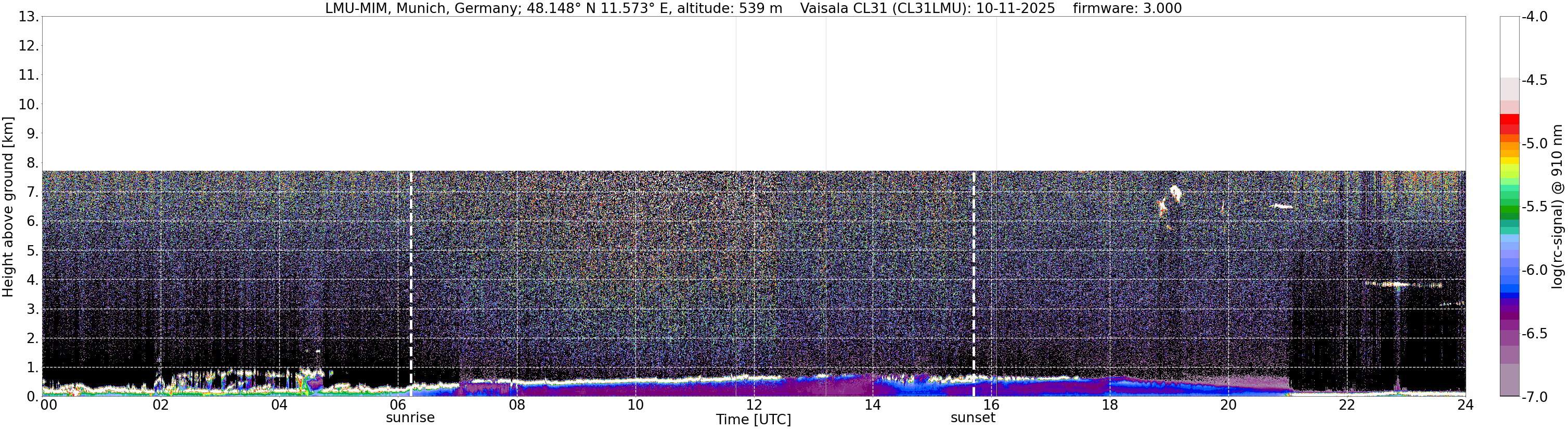Screen dimensions: 1568x430
Task: Click the Time [UTC] axis label
Action: tap(754, 420)
